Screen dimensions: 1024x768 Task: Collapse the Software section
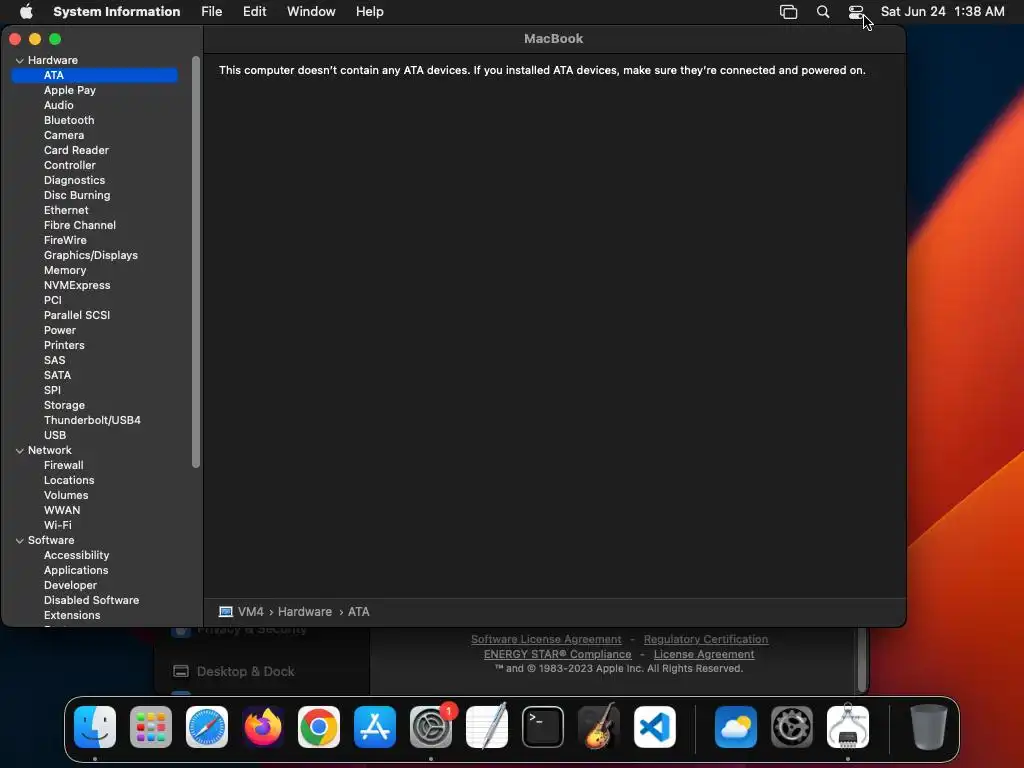[x=20, y=541]
